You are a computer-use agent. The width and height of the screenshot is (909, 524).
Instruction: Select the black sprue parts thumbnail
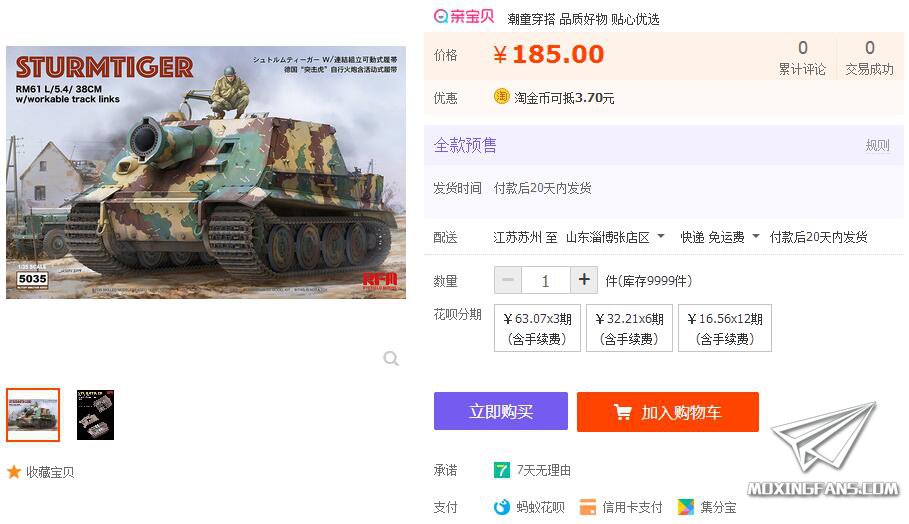tap(96, 415)
